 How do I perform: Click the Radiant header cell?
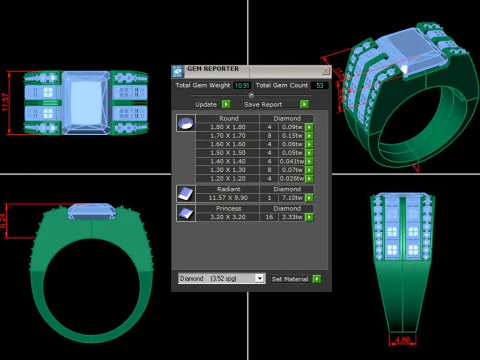(x=228, y=189)
